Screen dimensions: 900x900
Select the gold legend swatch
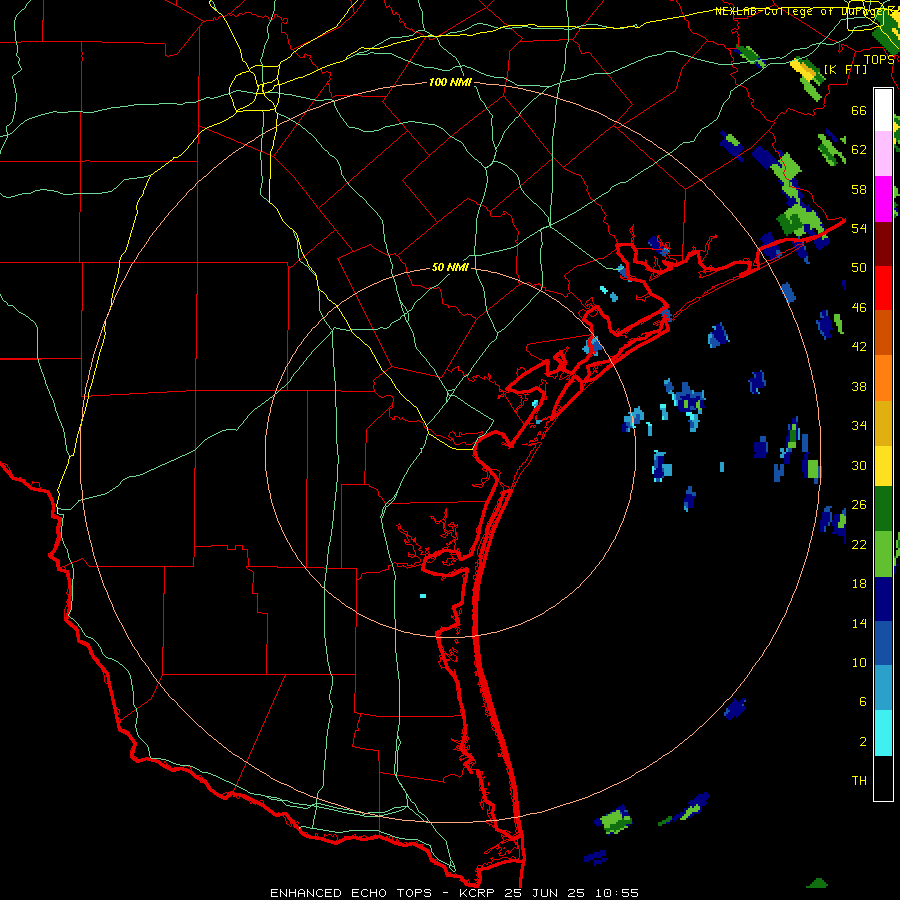click(883, 422)
